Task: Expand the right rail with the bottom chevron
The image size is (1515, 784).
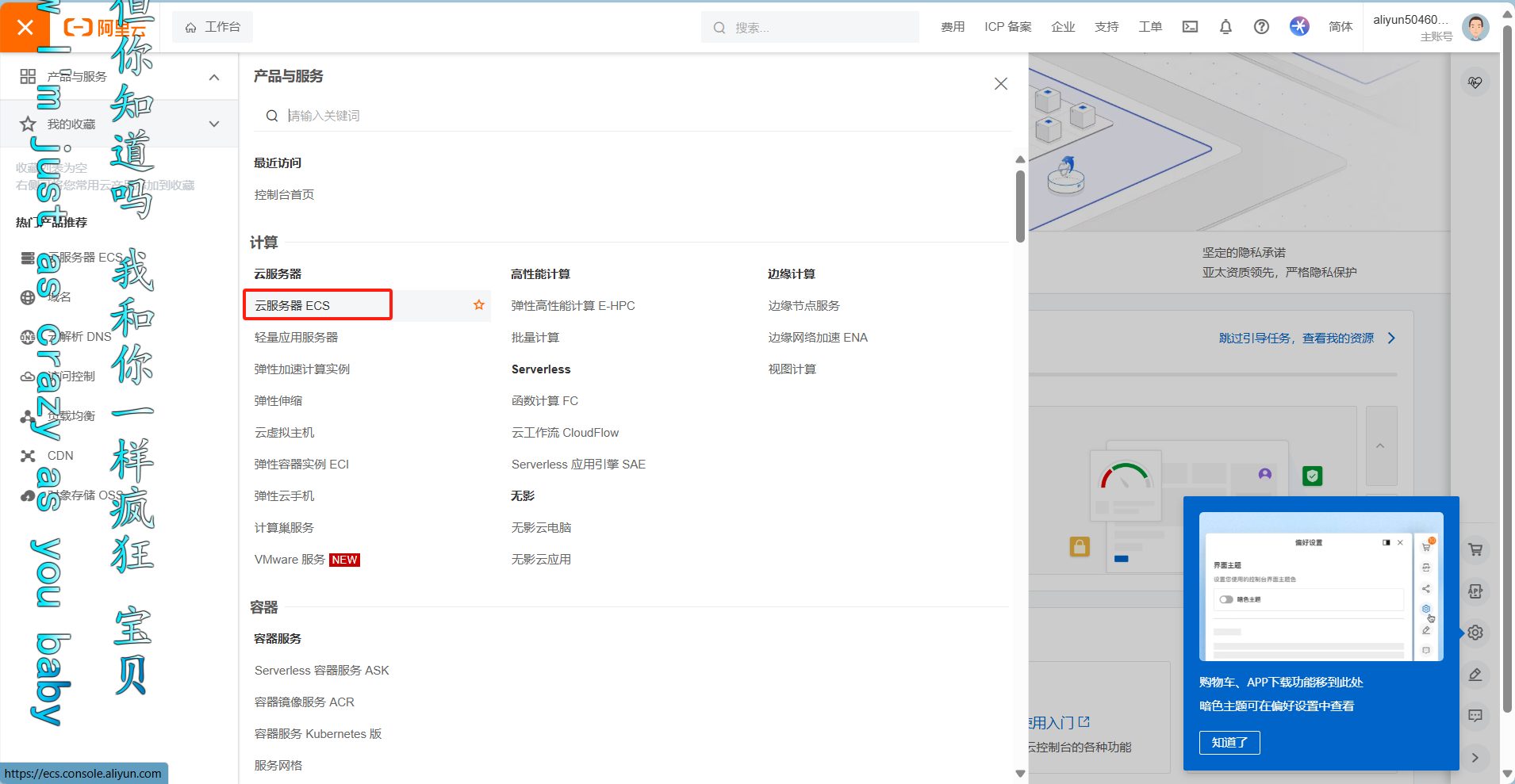Action: tap(1475, 758)
